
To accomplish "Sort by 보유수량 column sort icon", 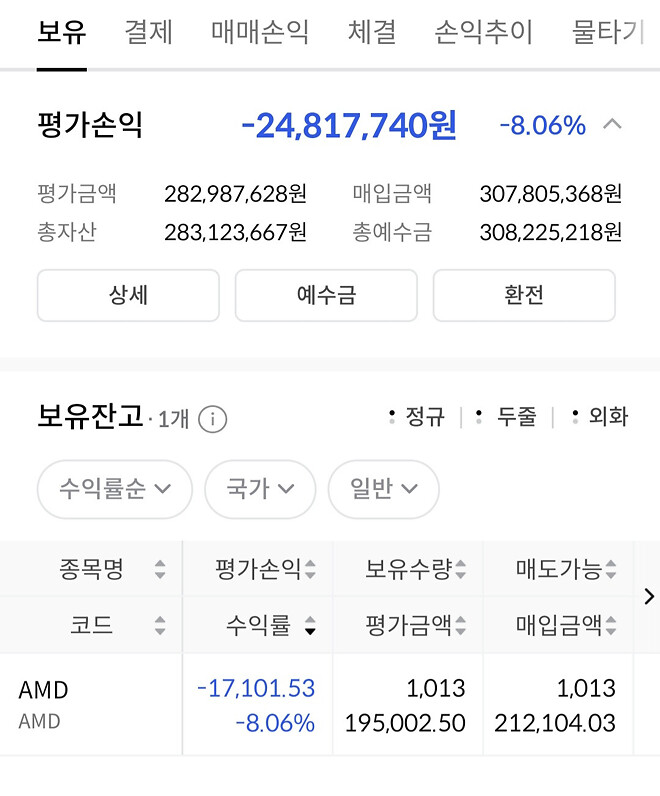I will [460, 570].
